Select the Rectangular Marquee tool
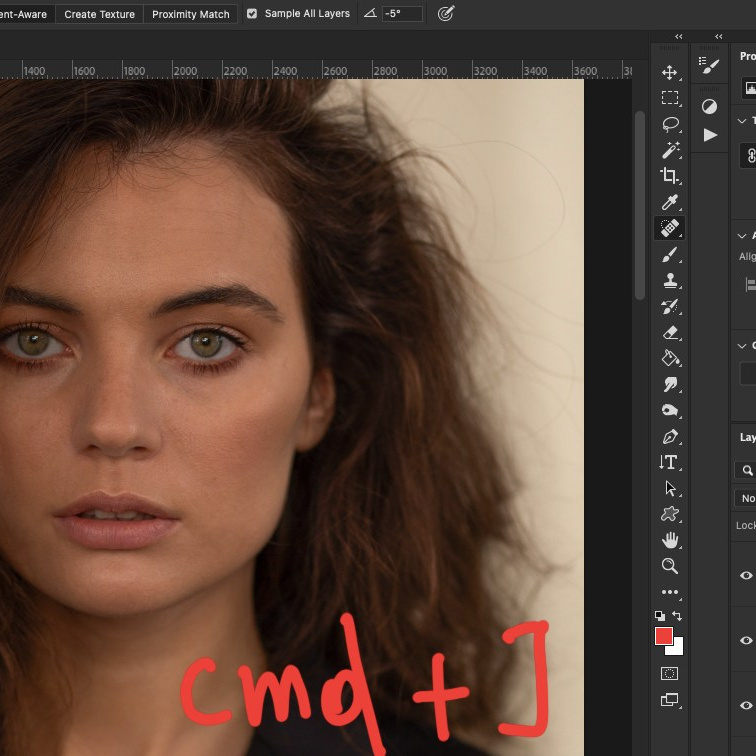The image size is (756, 756). point(669,98)
